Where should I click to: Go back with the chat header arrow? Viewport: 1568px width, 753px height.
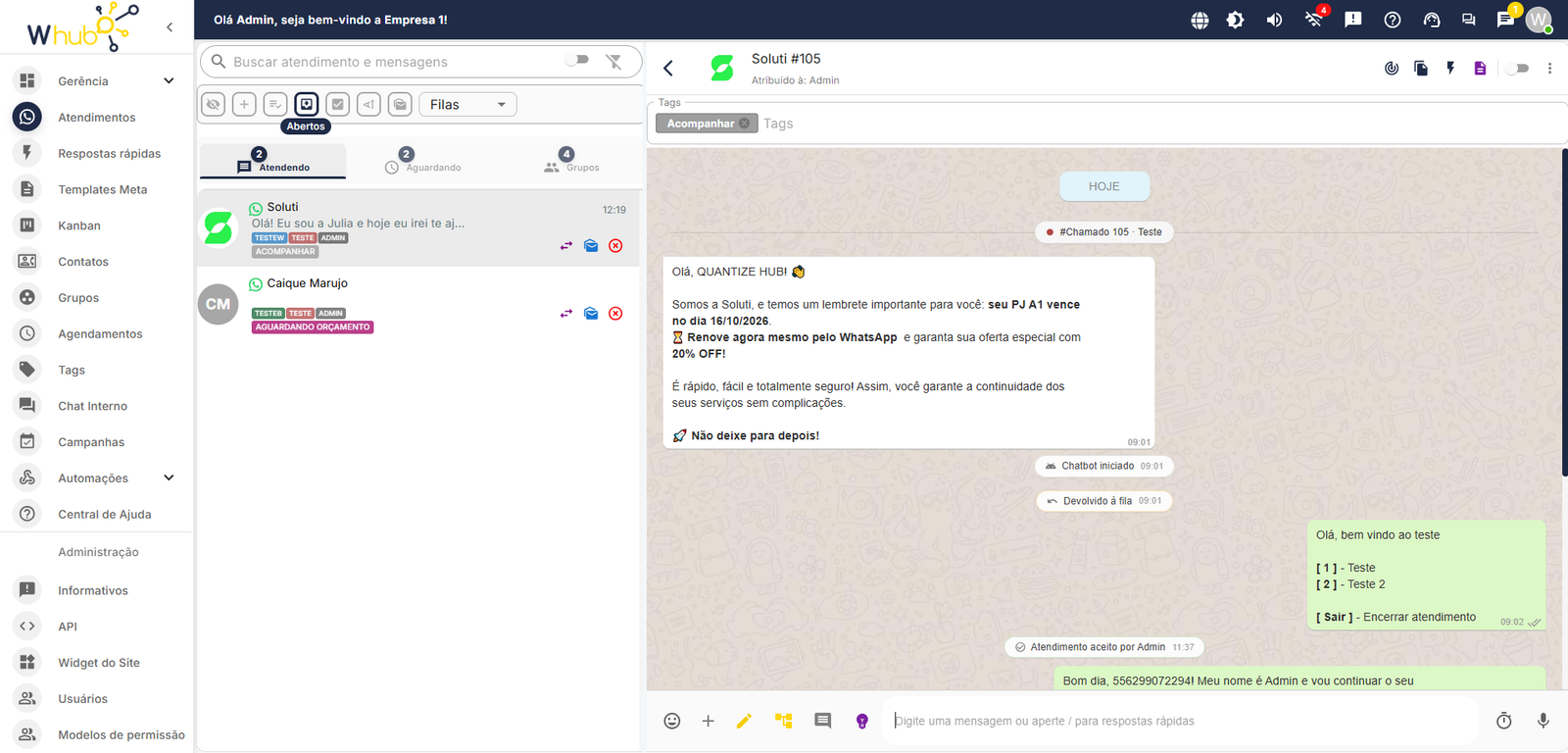coord(668,68)
